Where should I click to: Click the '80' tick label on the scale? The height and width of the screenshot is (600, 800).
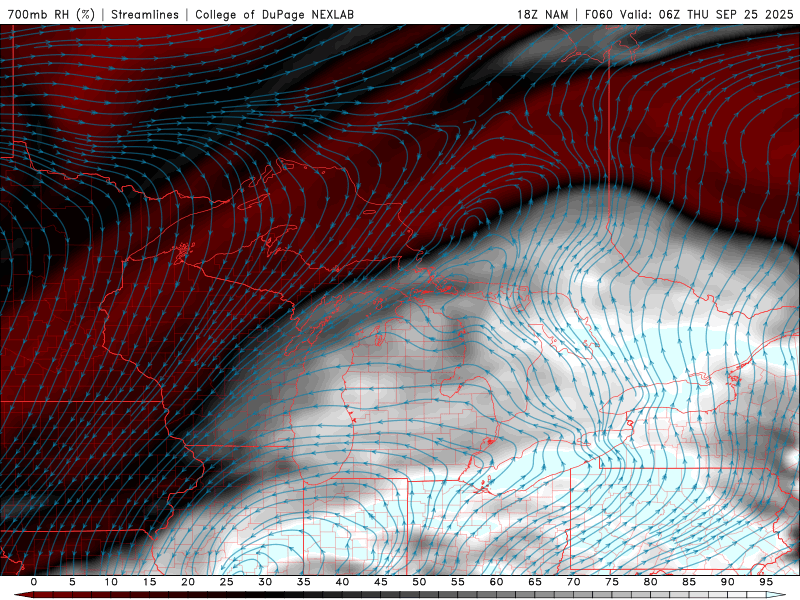(x=651, y=582)
